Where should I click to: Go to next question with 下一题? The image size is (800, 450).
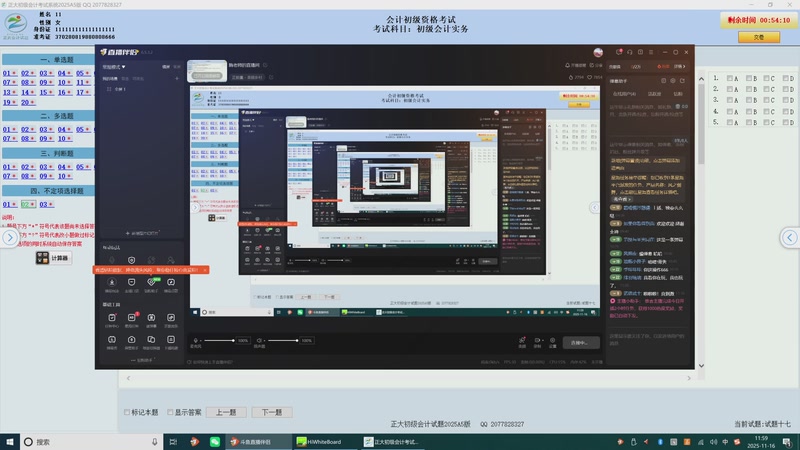271,412
